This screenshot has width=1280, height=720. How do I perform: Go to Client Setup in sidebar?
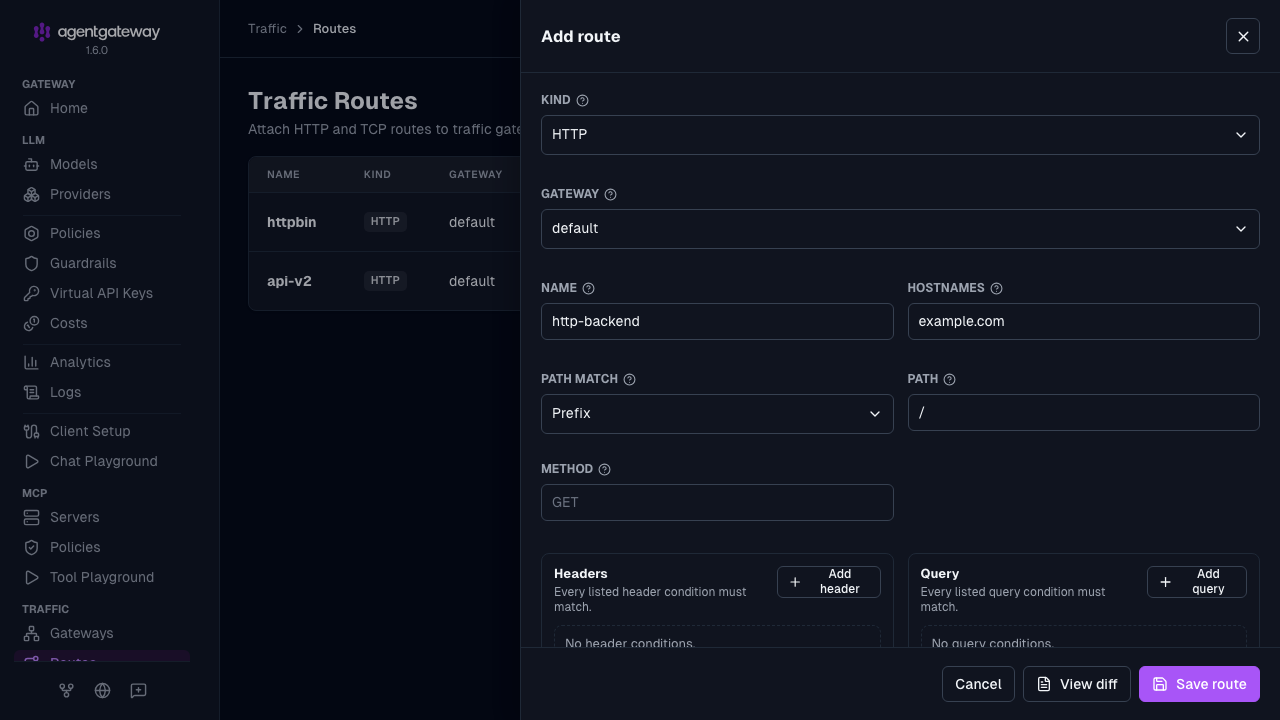pyautogui.click(x=101, y=431)
